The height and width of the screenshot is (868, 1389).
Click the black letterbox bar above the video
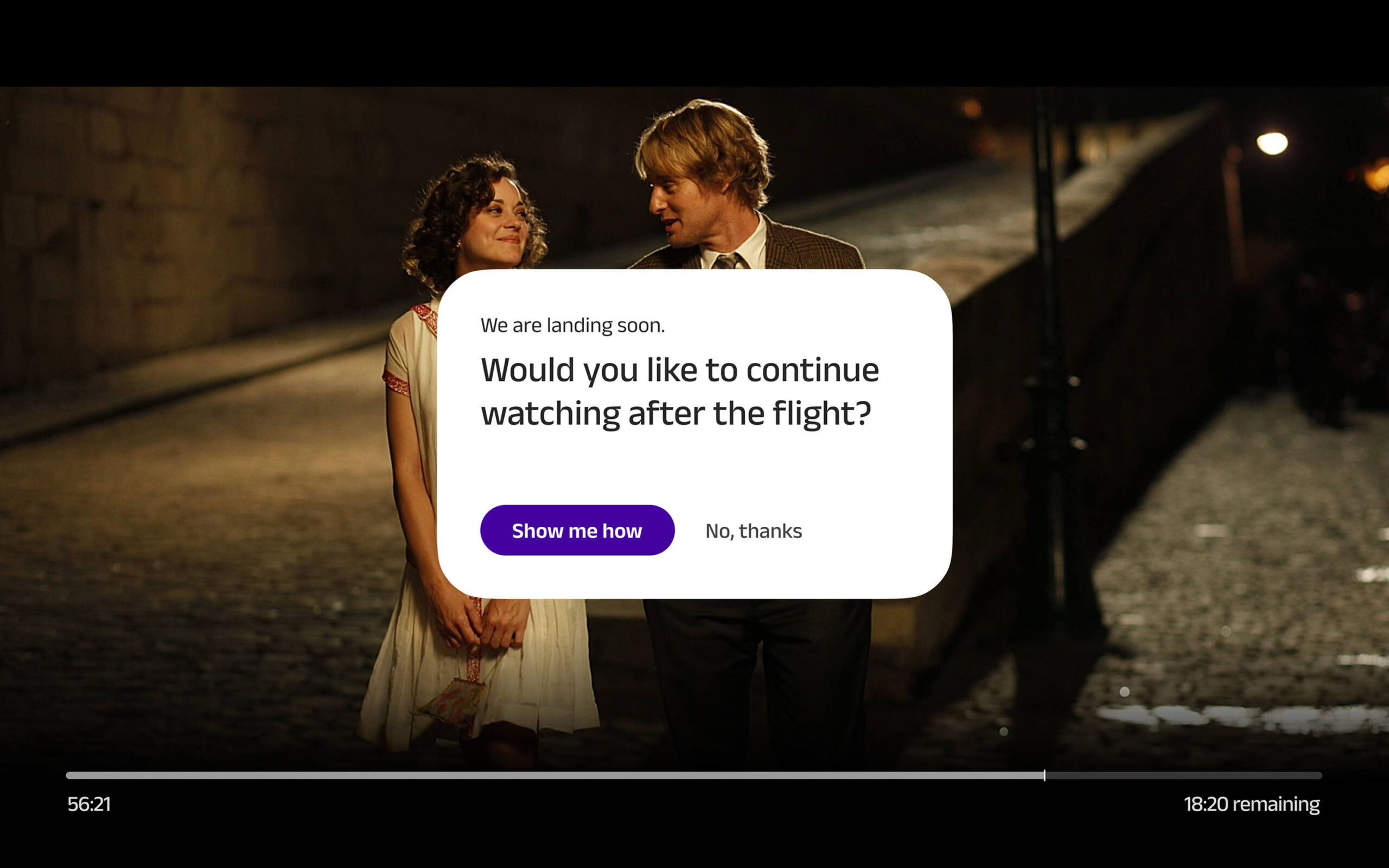click(694, 43)
